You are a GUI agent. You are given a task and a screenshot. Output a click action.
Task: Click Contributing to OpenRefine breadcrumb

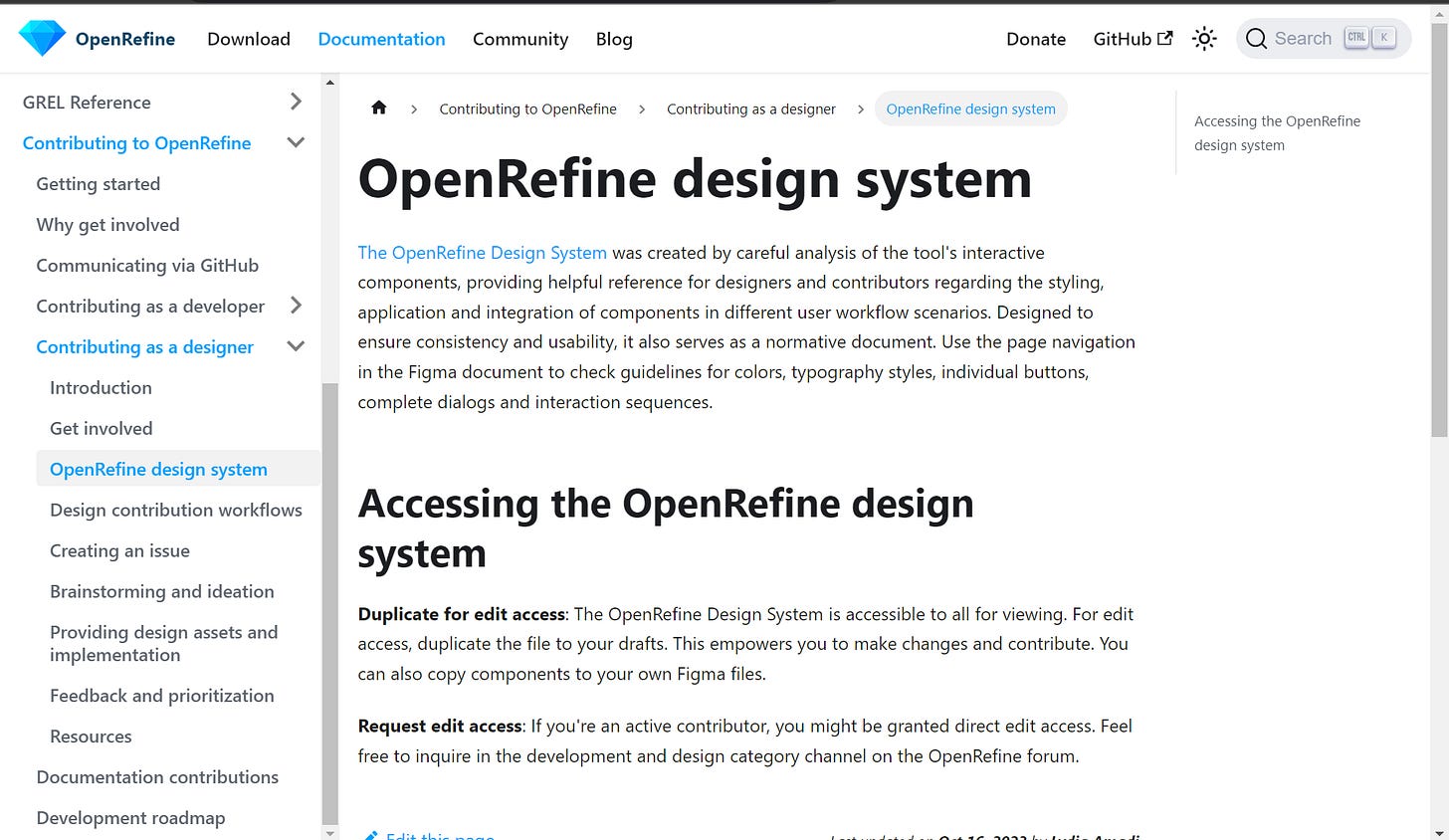(x=527, y=108)
